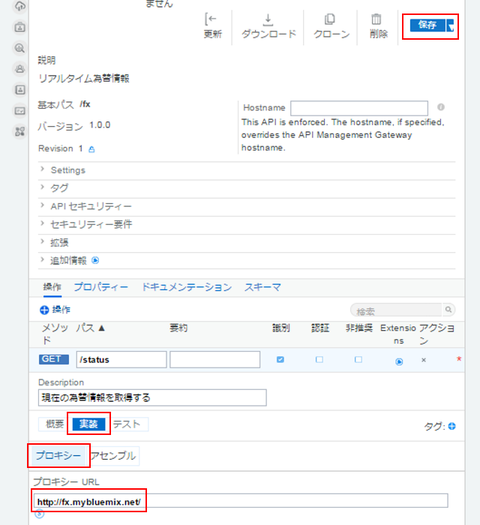Expand the セキュリティー要件 section
Viewport: 480px width, 525px height.
click(x=247, y=224)
